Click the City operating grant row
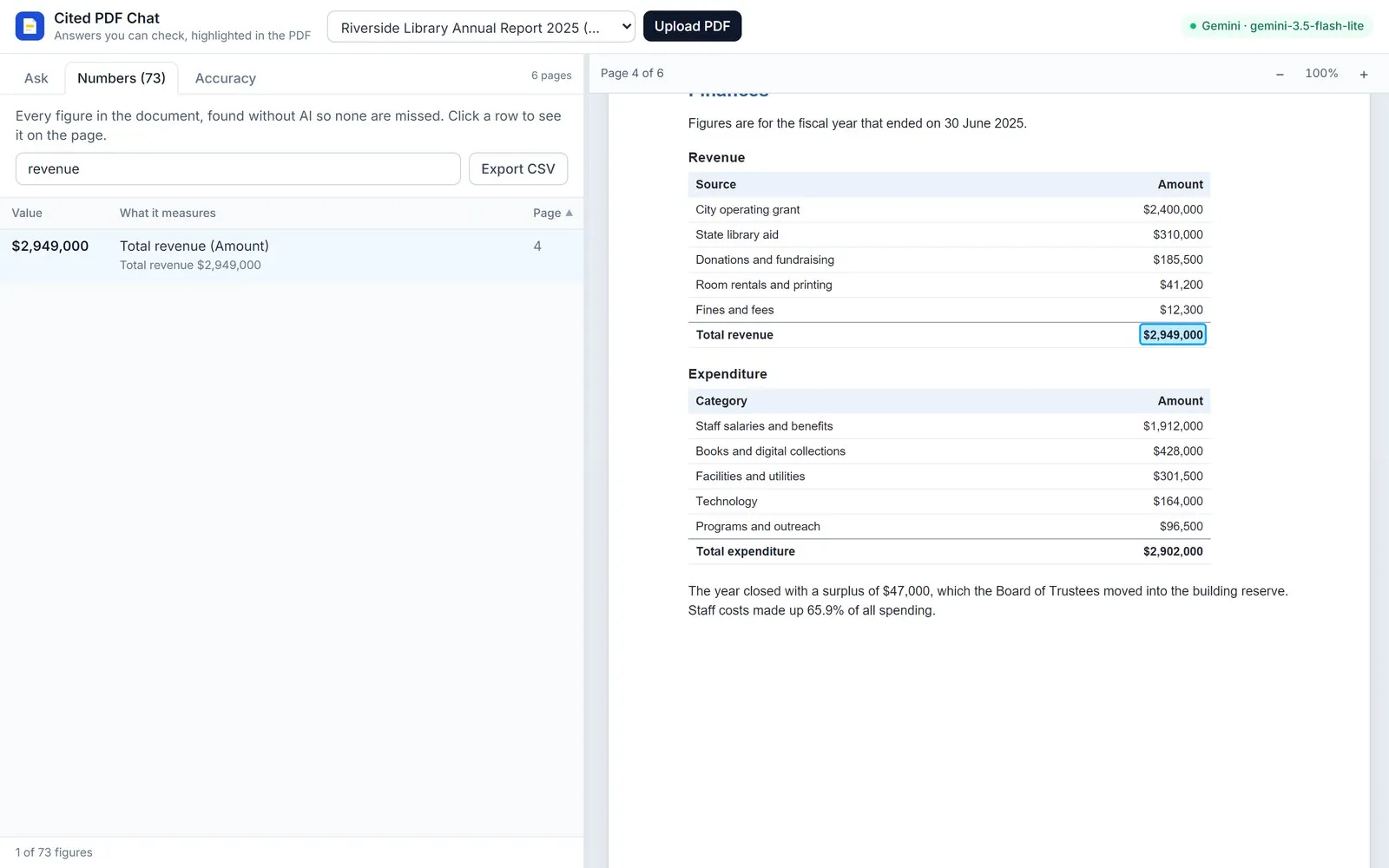This screenshot has height=868, width=1389. coord(949,209)
